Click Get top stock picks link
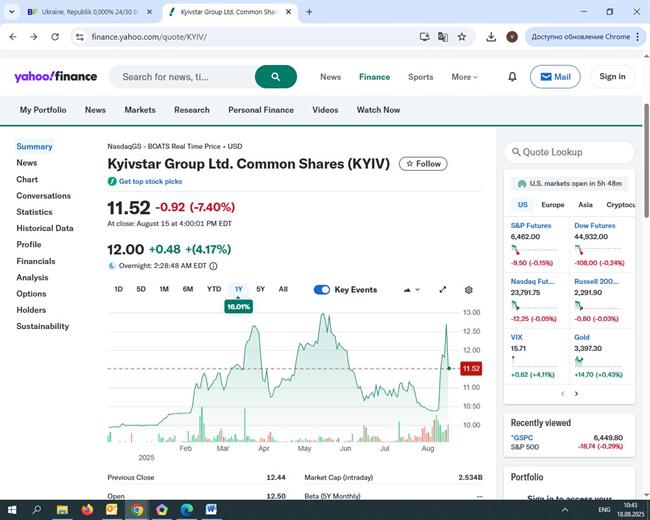Viewport: 650px width, 520px height. click(150, 181)
